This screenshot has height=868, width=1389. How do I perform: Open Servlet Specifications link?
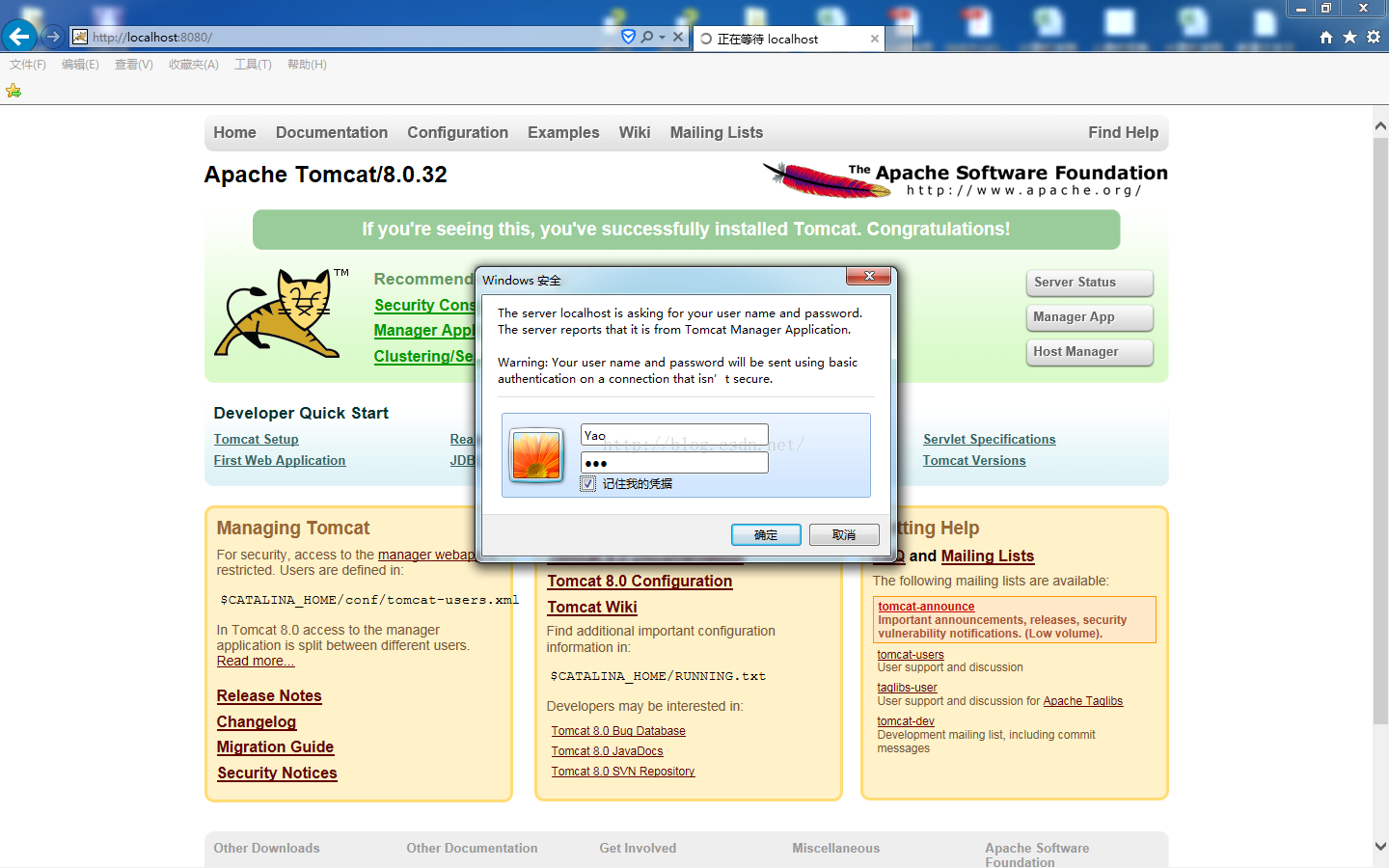[989, 440]
